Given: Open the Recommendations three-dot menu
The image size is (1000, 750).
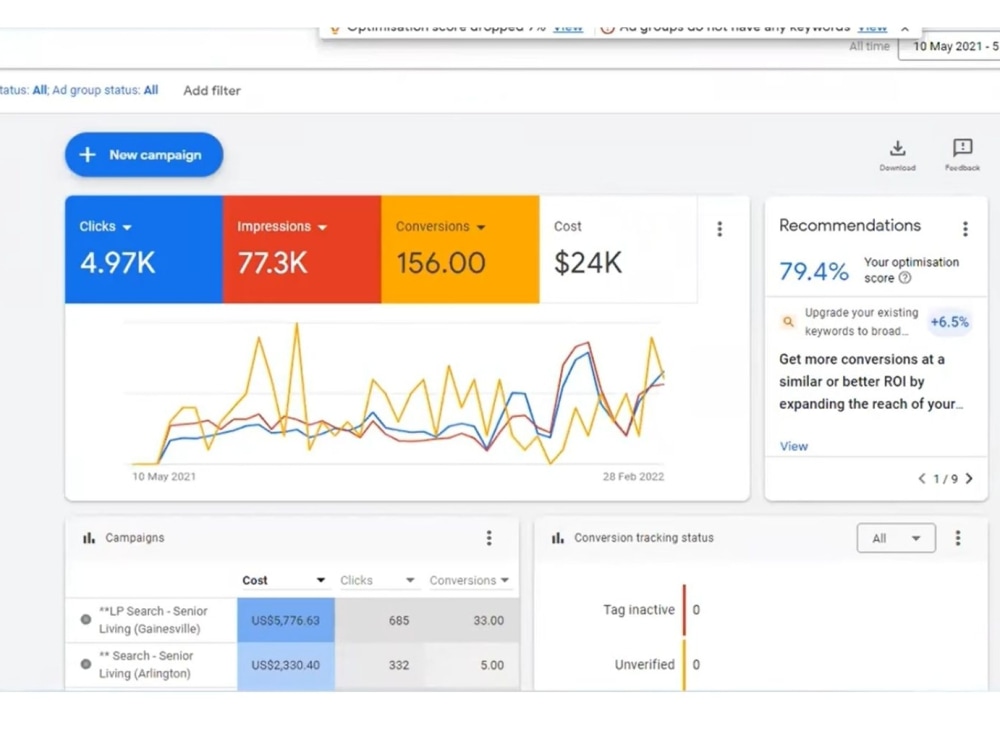Looking at the screenshot, I should 965,229.
